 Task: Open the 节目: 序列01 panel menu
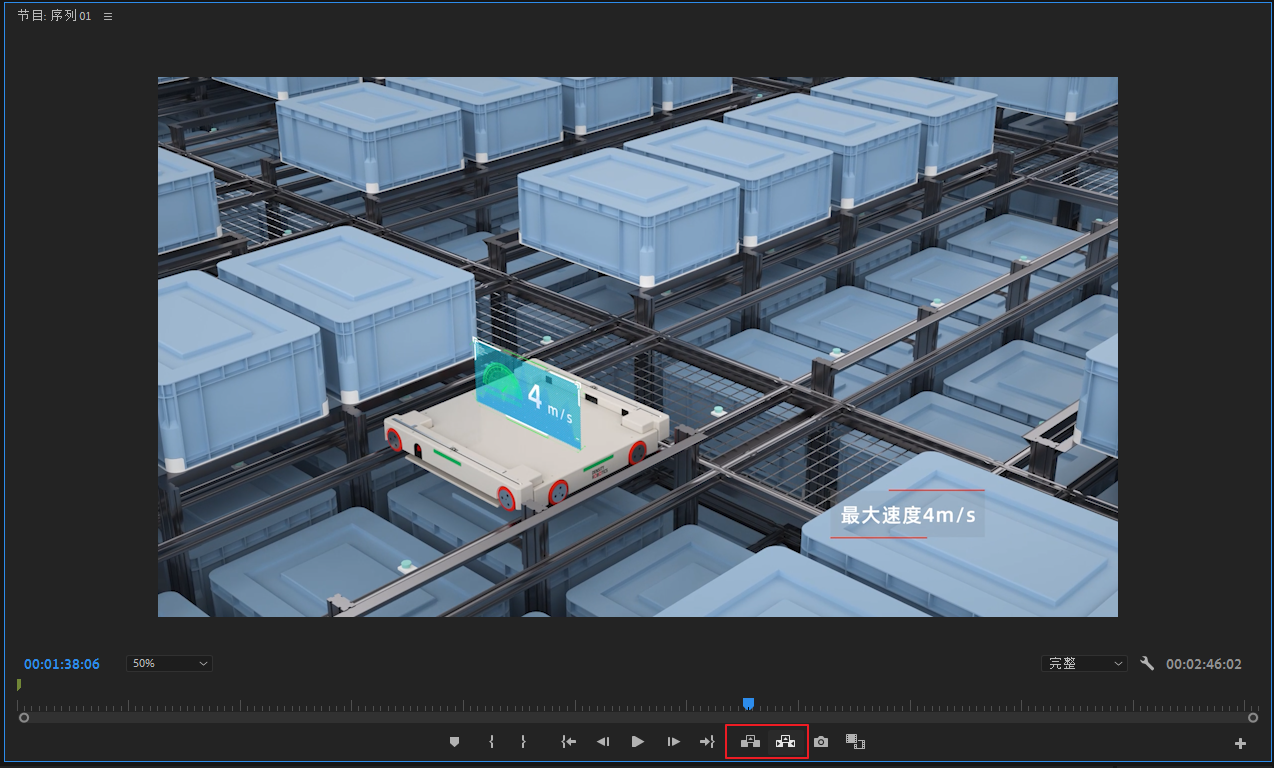(x=108, y=16)
